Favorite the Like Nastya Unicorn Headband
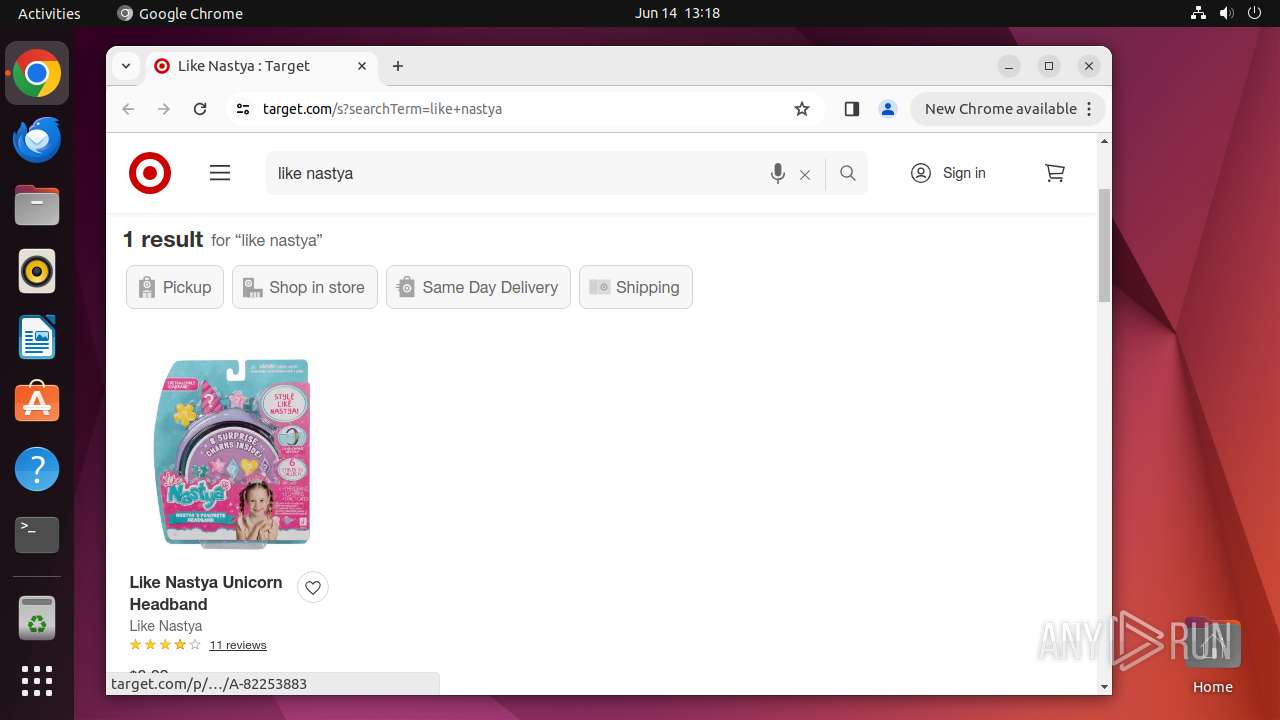 point(313,588)
